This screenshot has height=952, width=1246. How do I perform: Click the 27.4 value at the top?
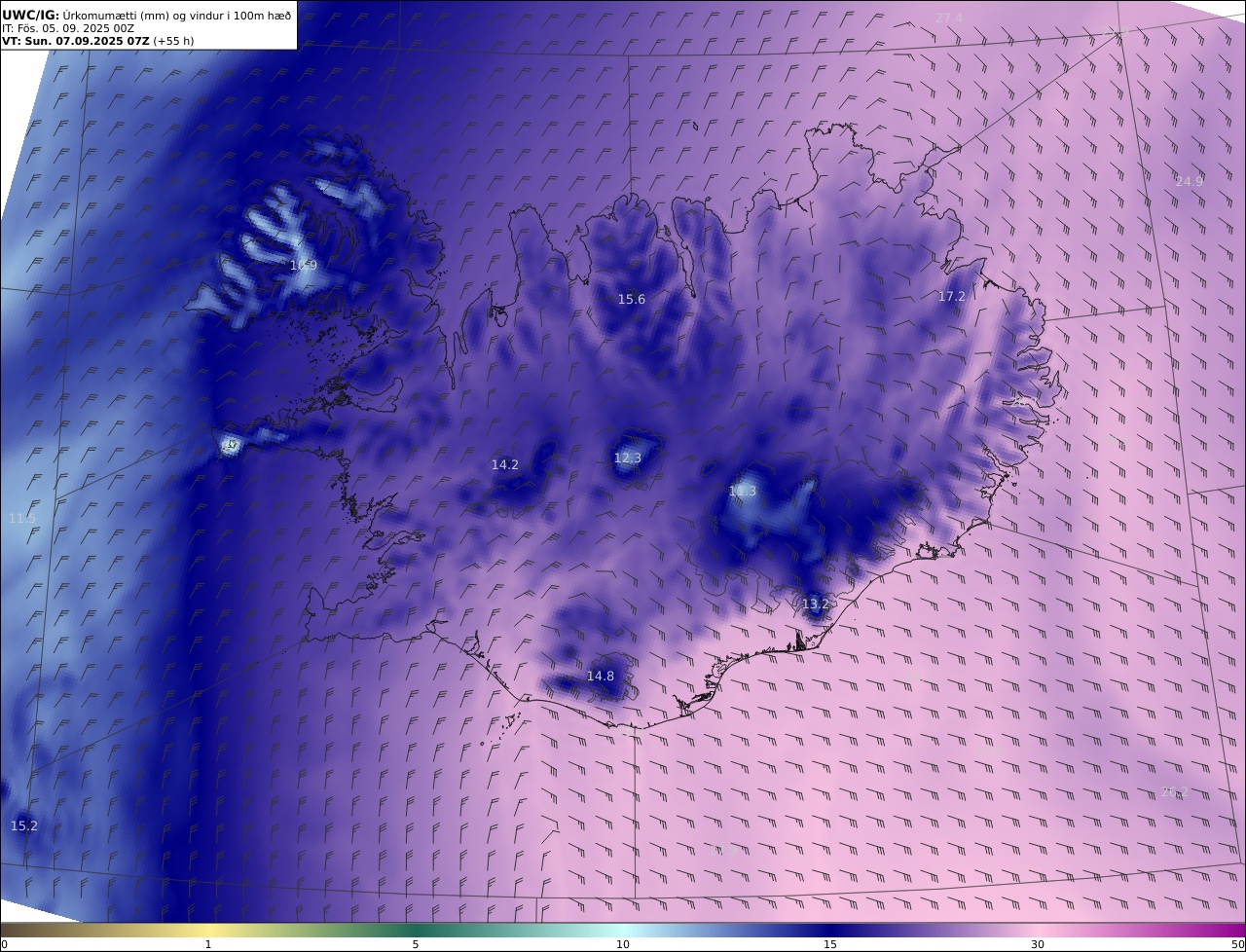click(x=949, y=18)
